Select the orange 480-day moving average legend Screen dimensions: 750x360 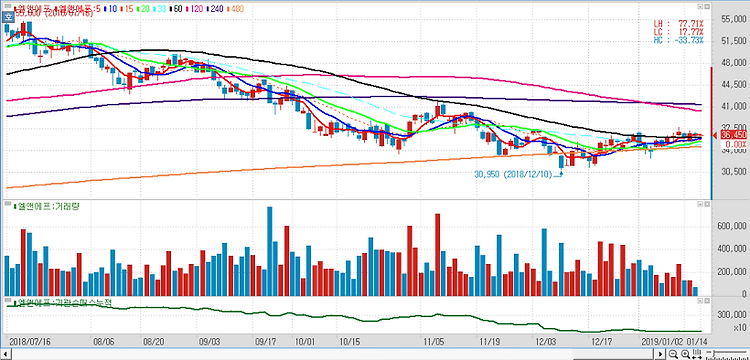point(235,9)
